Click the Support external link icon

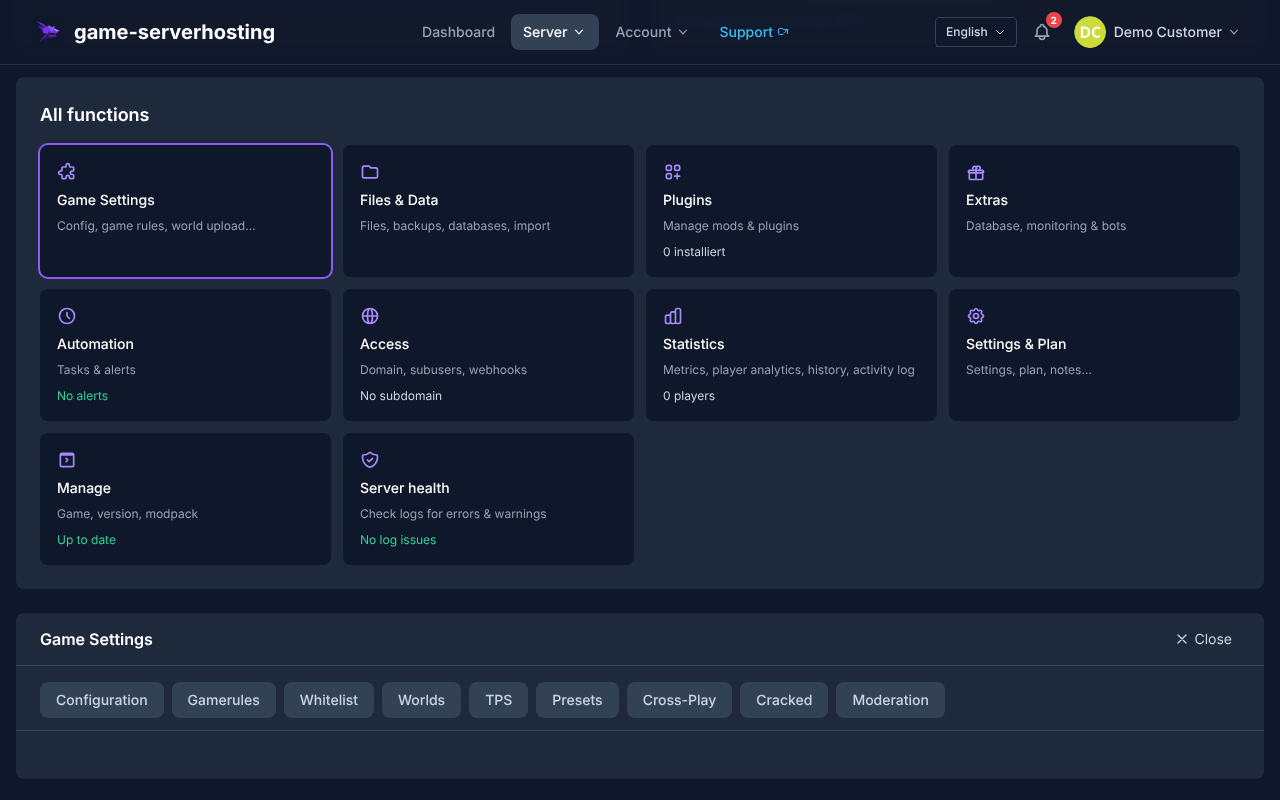point(783,32)
